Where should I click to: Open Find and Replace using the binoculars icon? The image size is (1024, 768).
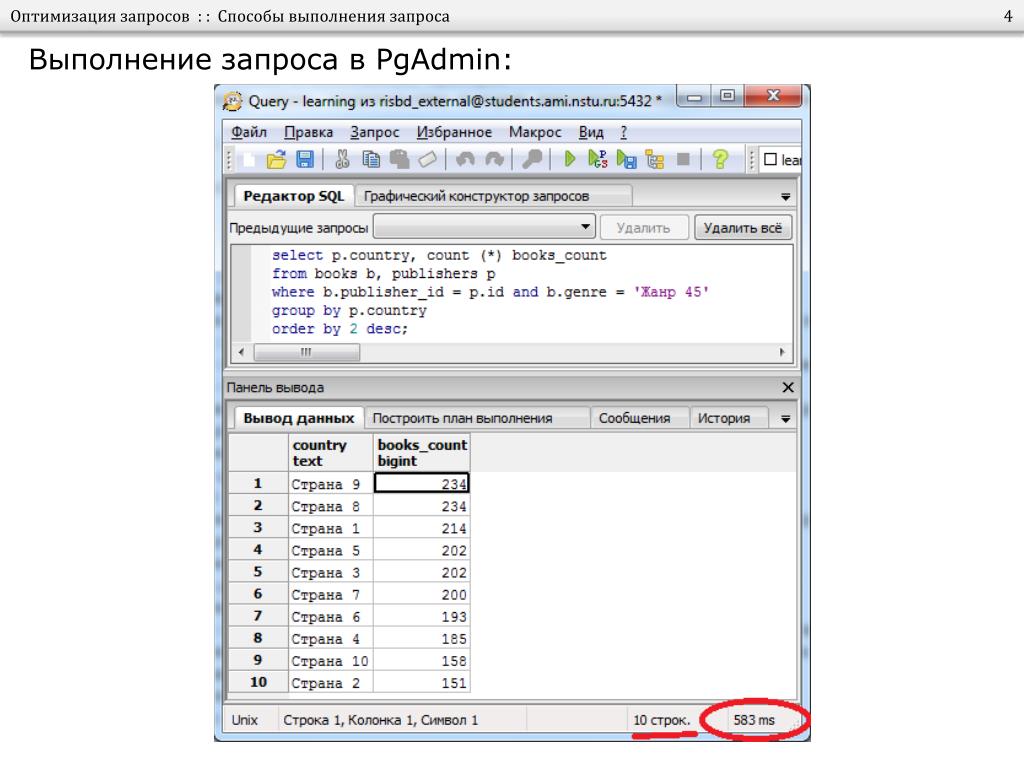click(532, 159)
